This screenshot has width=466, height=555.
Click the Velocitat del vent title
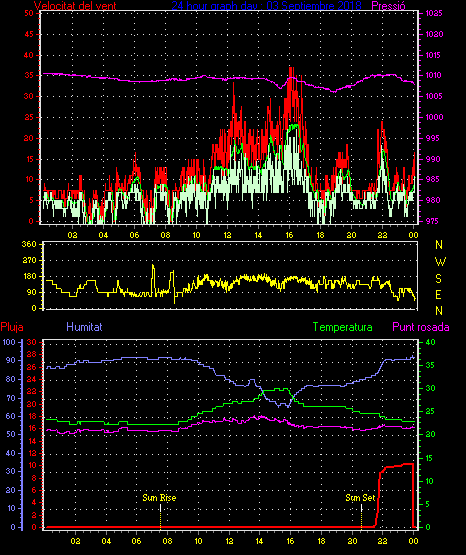[75, 5]
